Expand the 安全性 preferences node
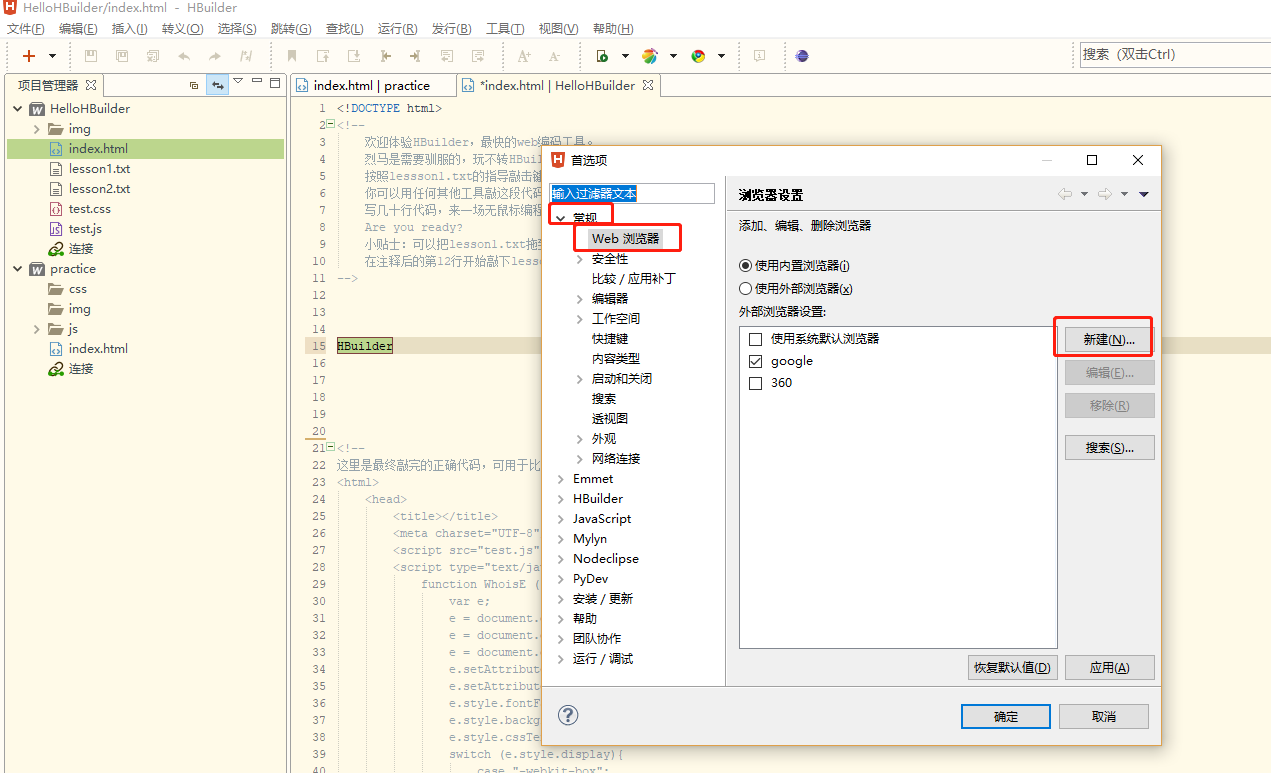The width and height of the screenshot is (1271, 773). point(580,258)
